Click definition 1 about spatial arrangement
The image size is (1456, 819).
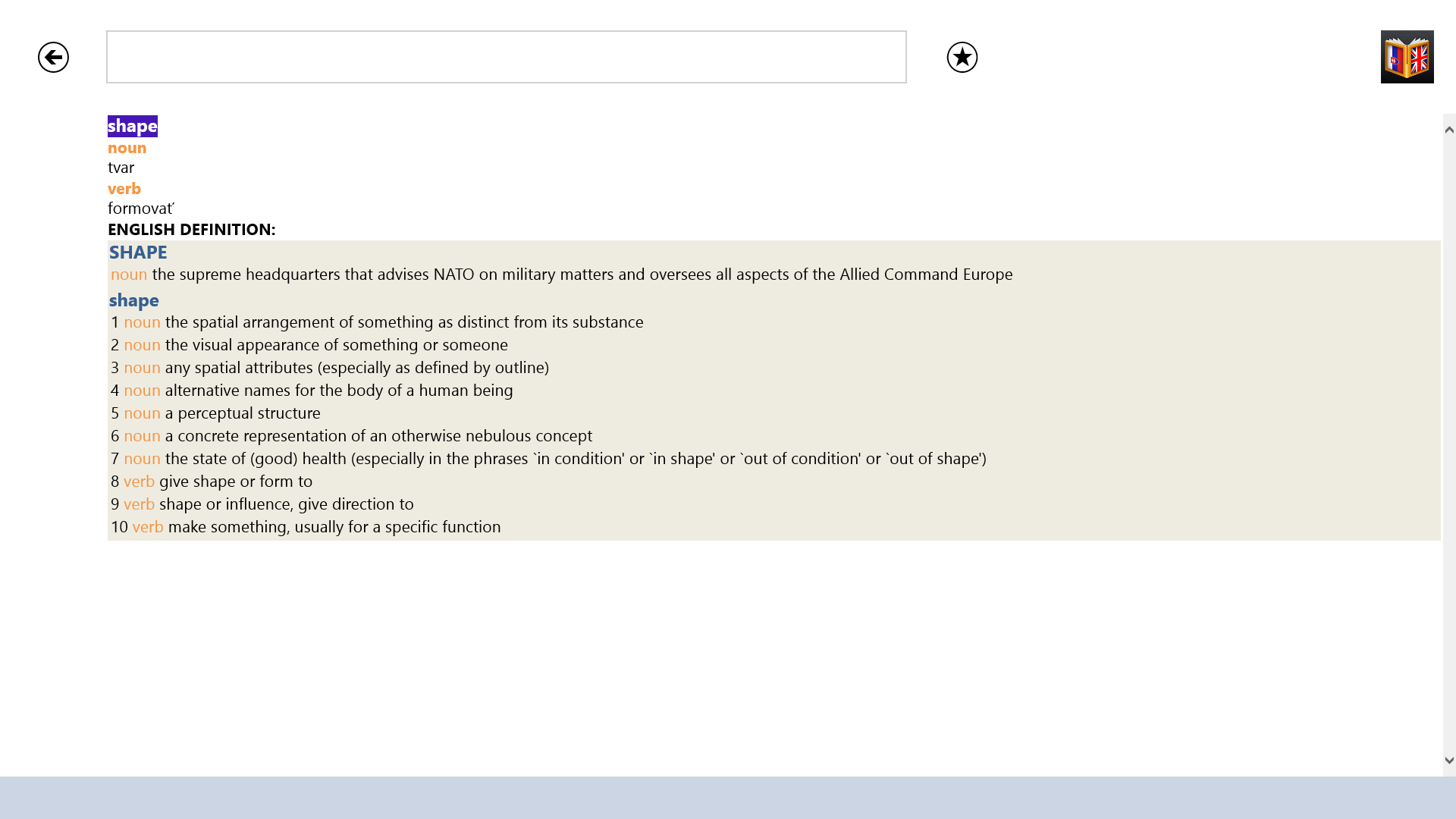click(x=403, y=322)
